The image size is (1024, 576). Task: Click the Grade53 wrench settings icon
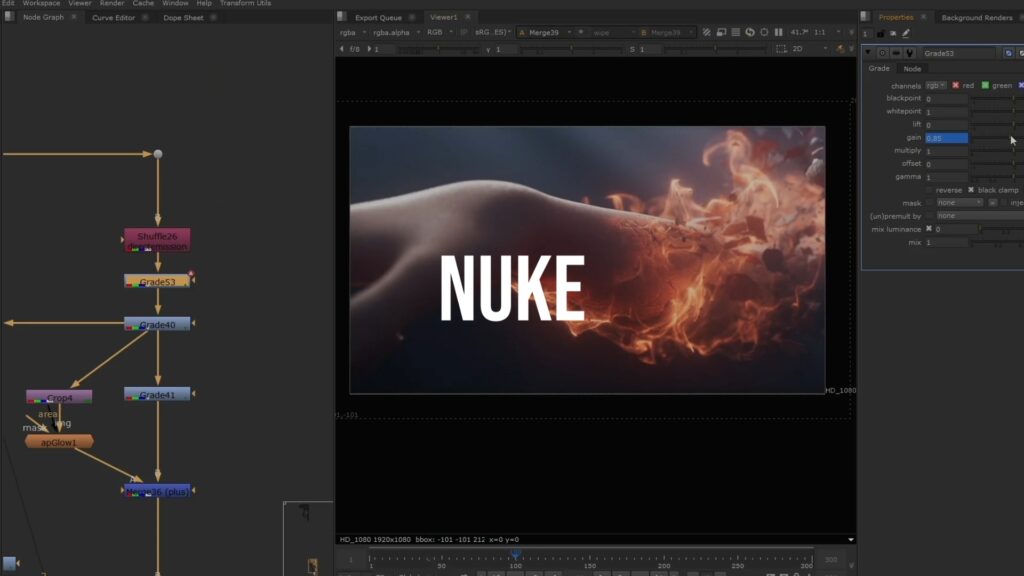point(910,53)
